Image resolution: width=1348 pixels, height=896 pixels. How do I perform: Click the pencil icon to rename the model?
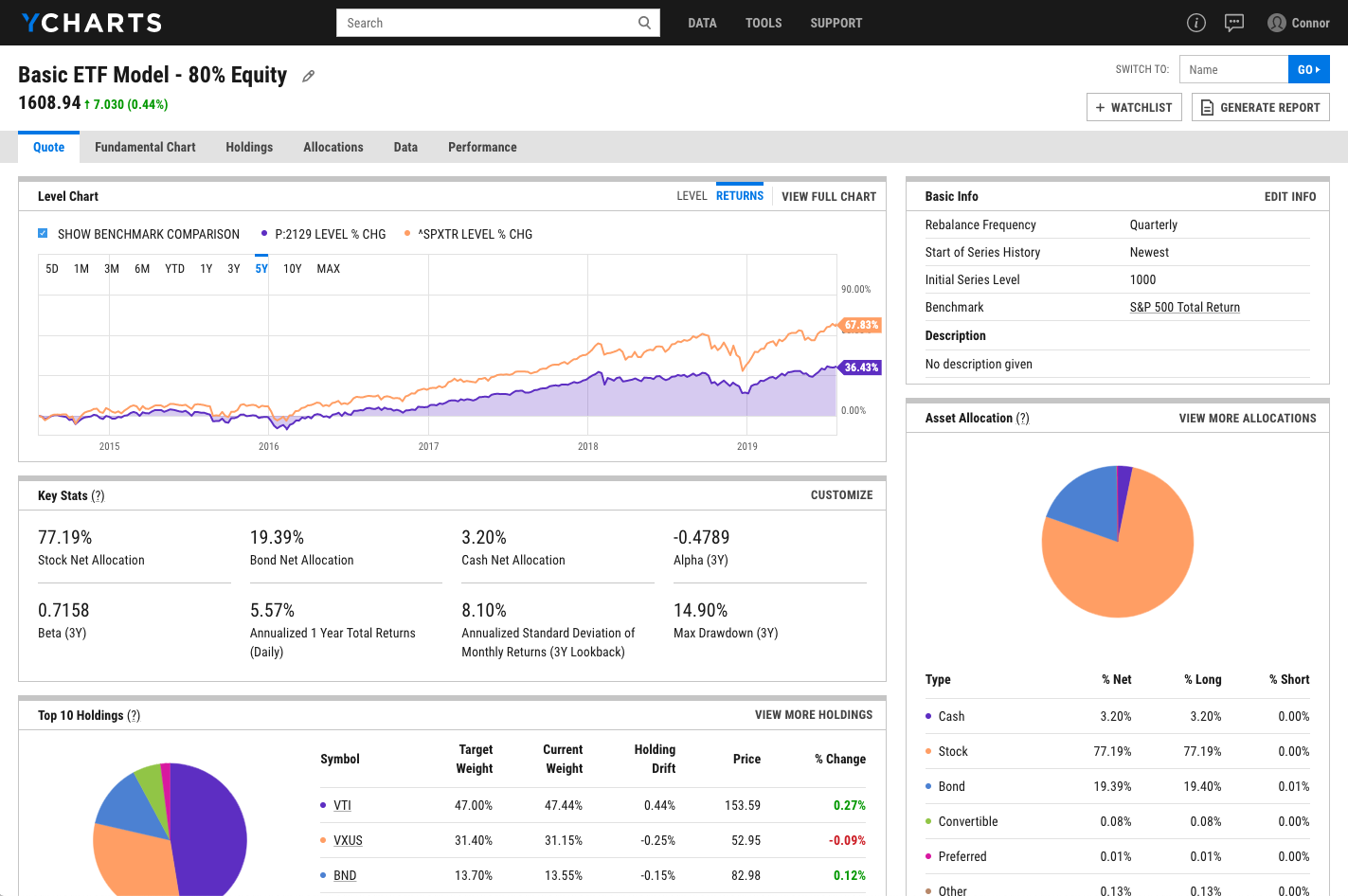(x=308, y=75)
